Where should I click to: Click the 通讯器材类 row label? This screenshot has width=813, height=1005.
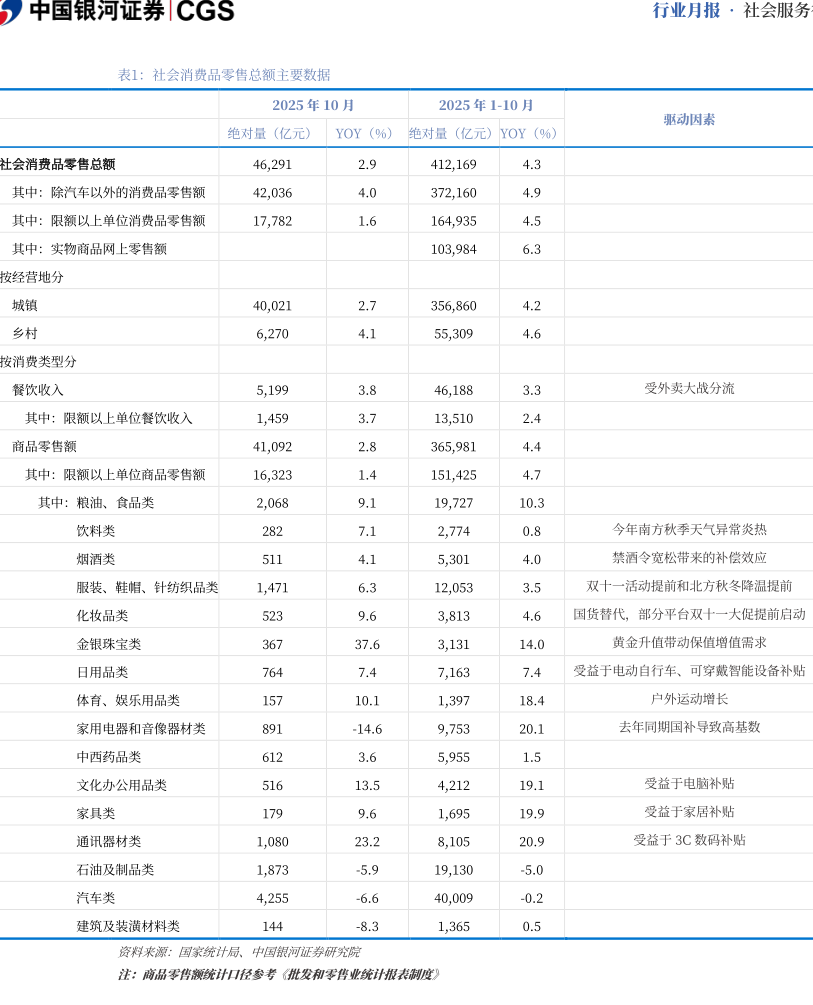[109, 842]
